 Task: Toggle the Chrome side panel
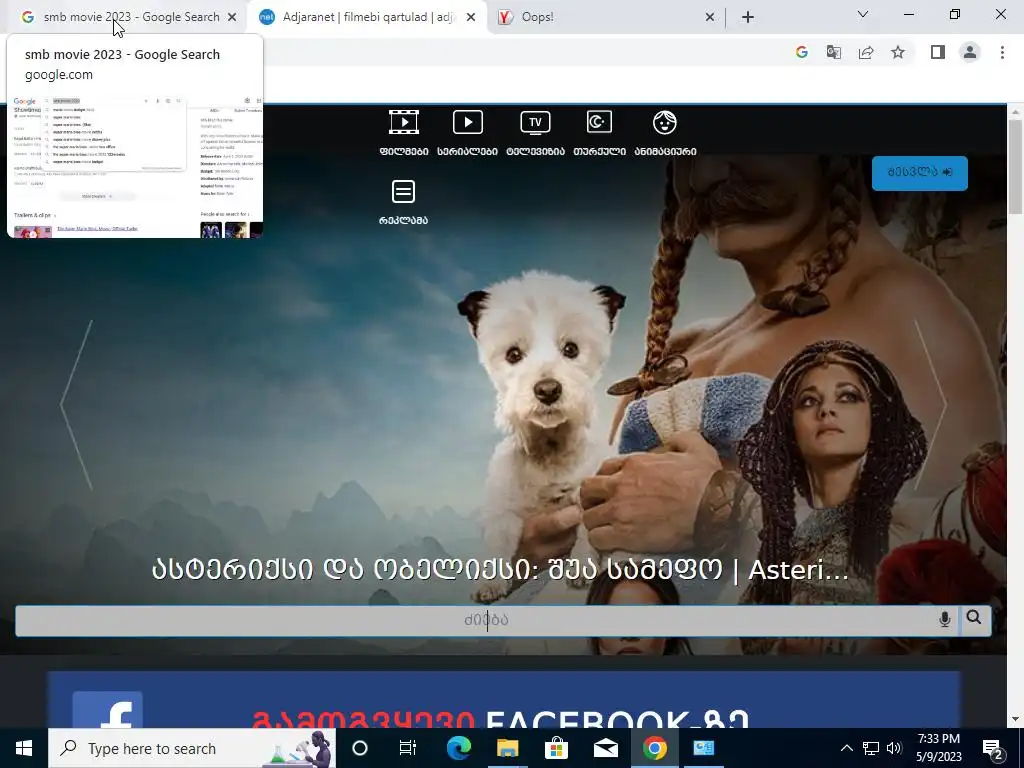click(x=938, y=52)
